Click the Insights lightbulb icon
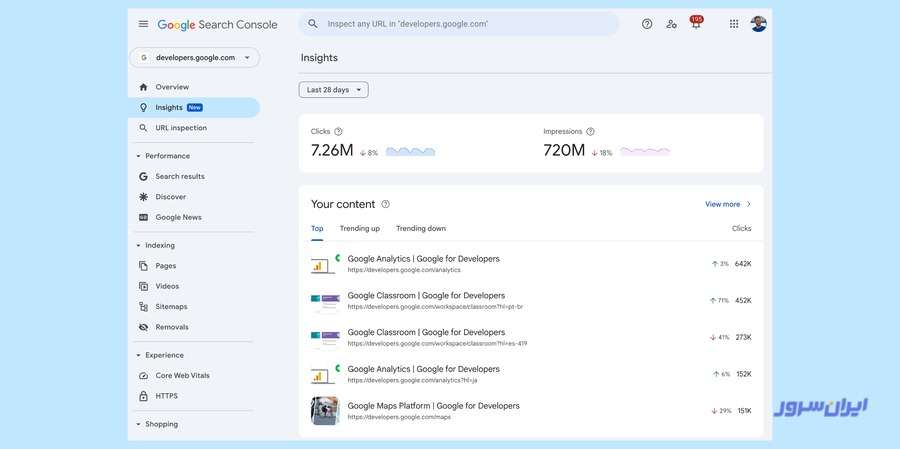900x449 pixels. coord(143,107)
